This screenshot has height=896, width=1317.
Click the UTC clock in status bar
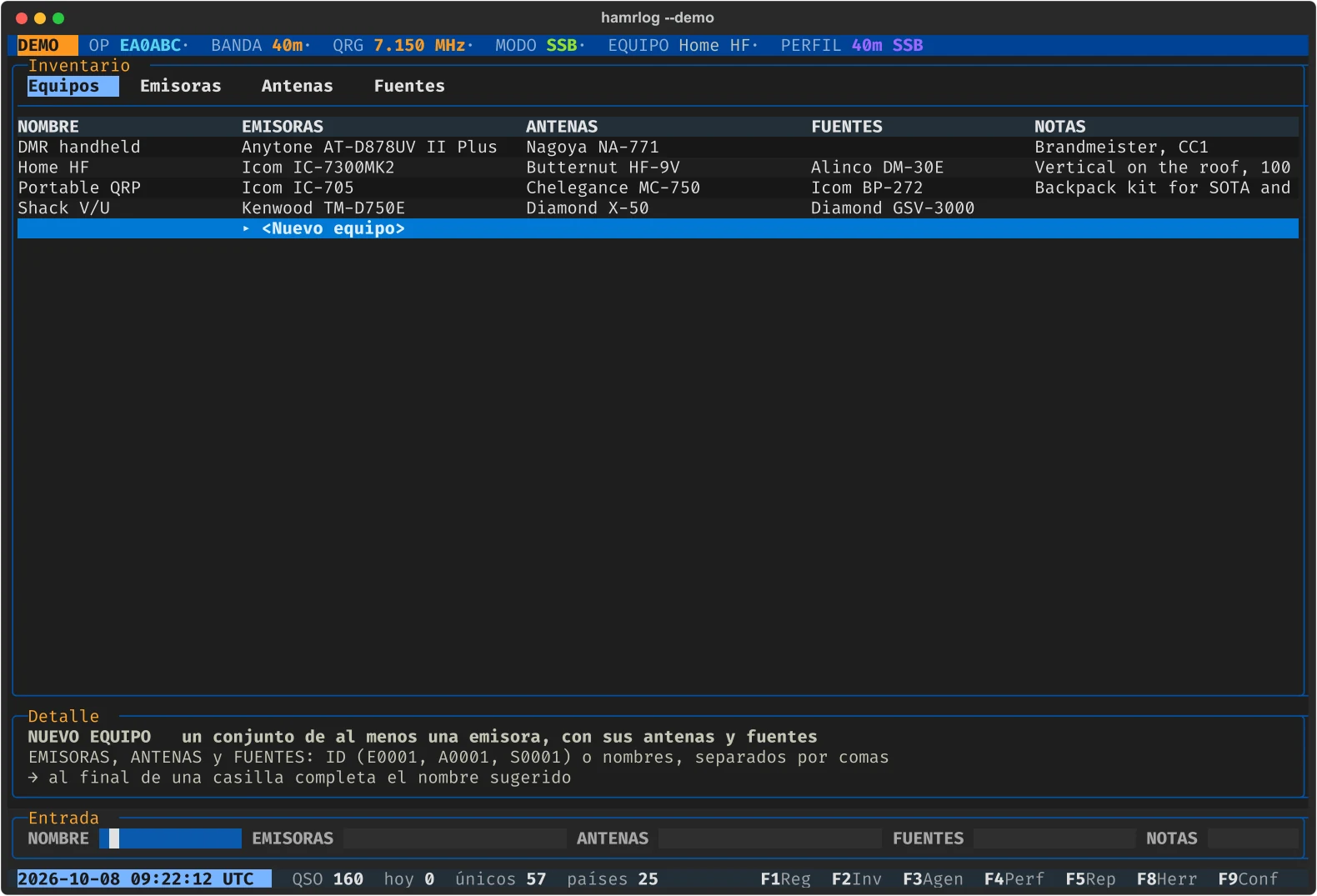click(x=144, y=879)
